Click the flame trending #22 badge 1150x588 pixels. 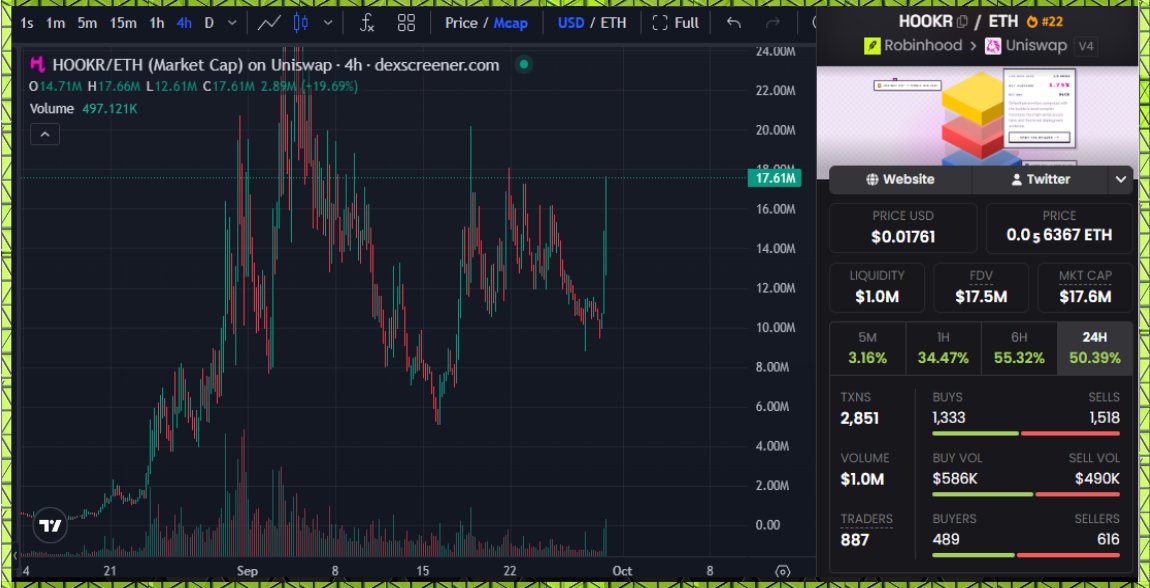(x=1044, y=21)
